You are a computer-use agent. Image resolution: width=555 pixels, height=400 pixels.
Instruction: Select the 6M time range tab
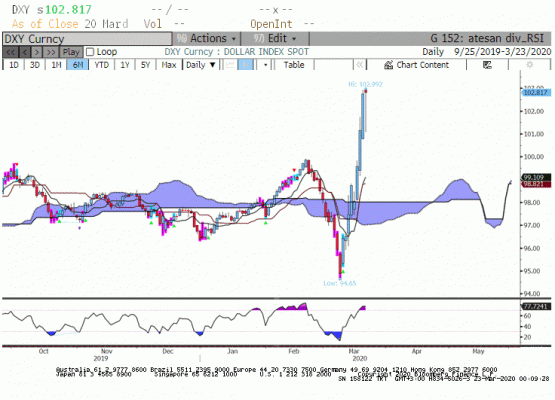click(78, 65)
